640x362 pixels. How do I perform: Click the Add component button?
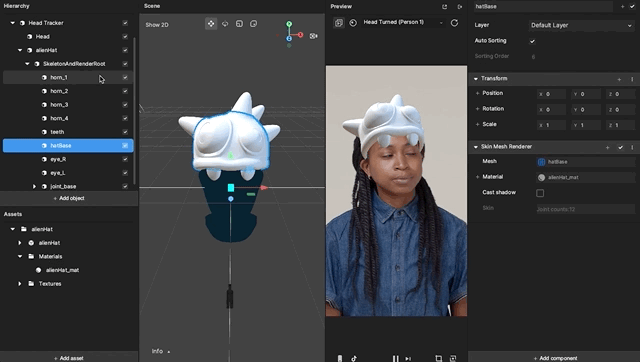point(555,358)
